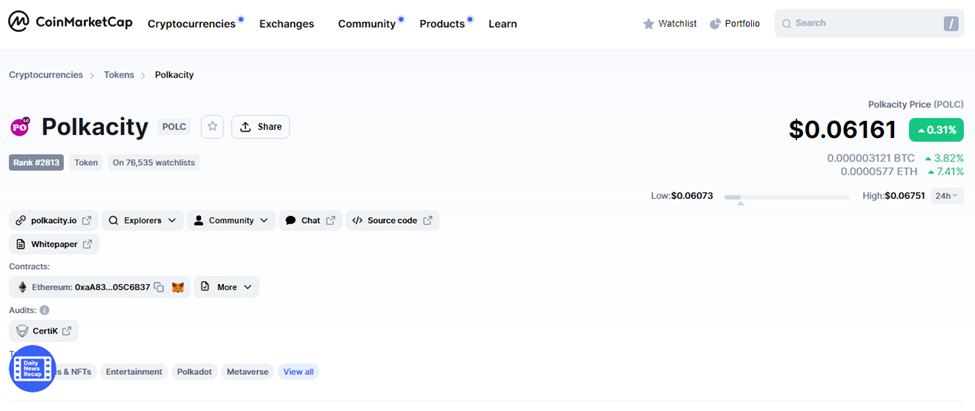Click the Ethereum contract address 0xaA83...05C6B37
Screen dimensions: 975x411
113,287
